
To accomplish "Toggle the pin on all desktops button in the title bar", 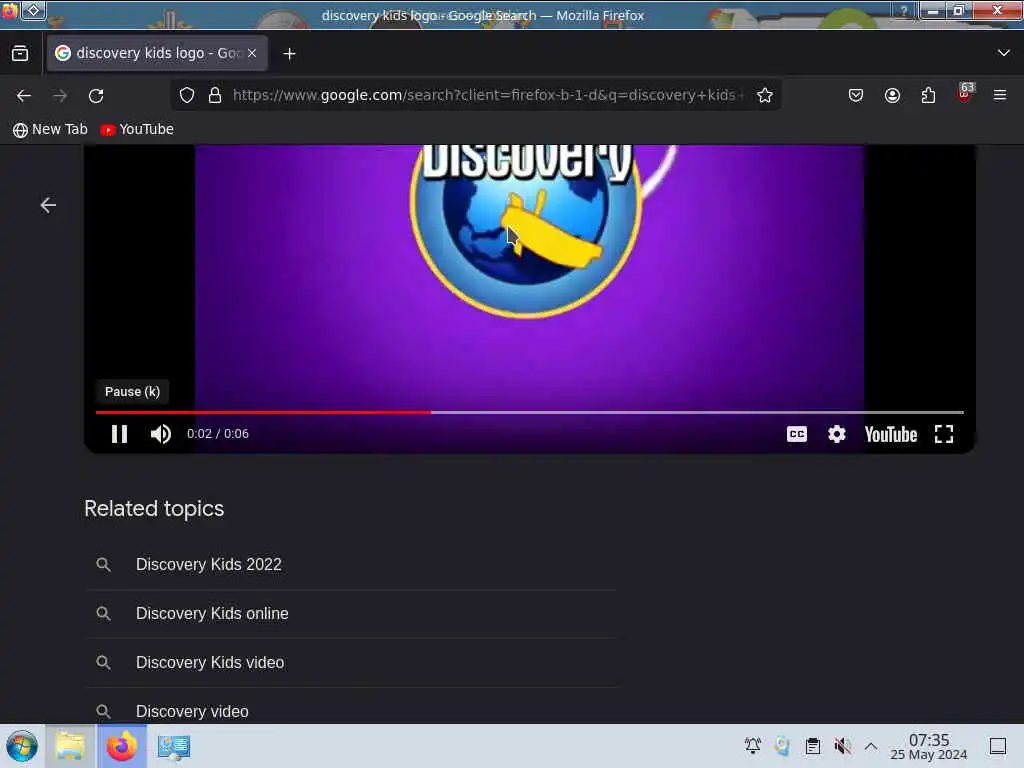I will point(34,10).
